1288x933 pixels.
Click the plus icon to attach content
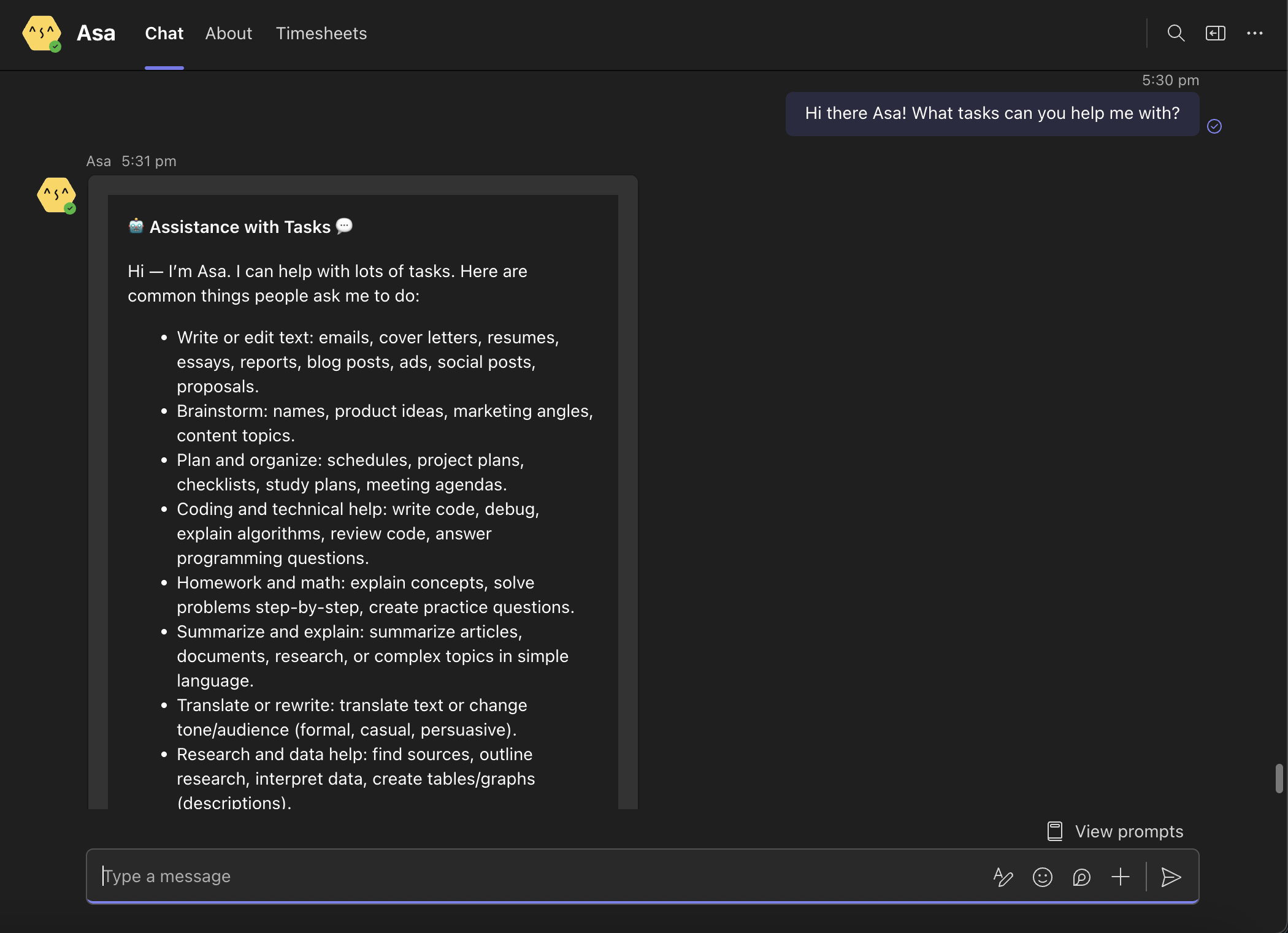coord(1120,877)
